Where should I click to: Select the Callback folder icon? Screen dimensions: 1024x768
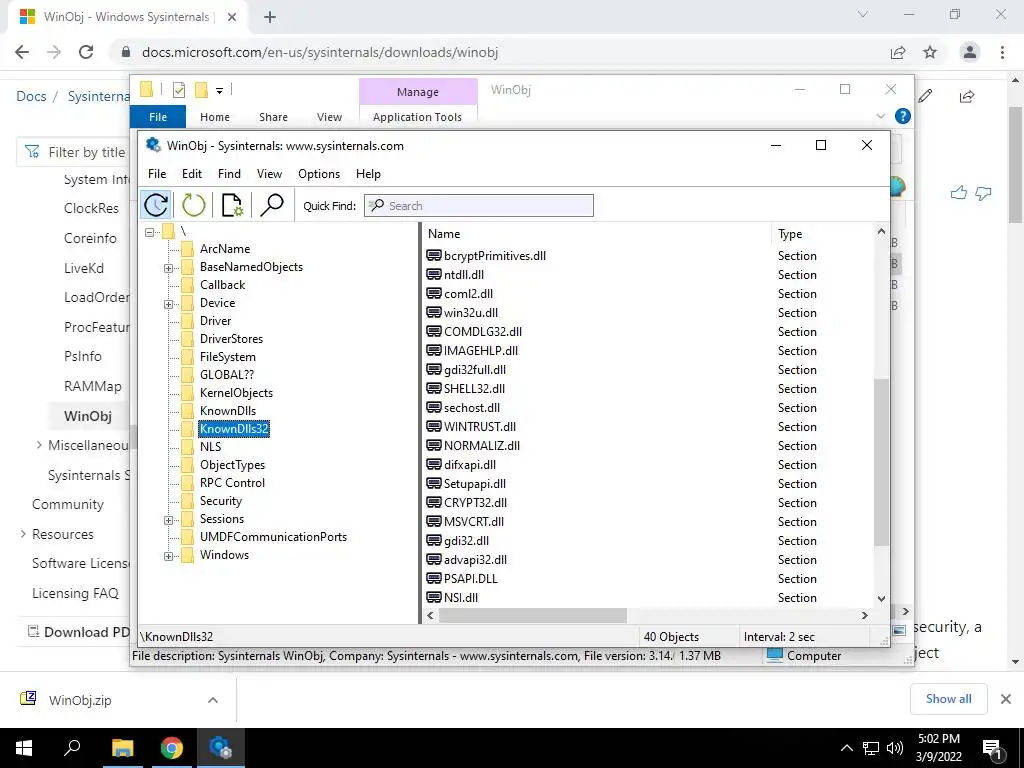187,285
